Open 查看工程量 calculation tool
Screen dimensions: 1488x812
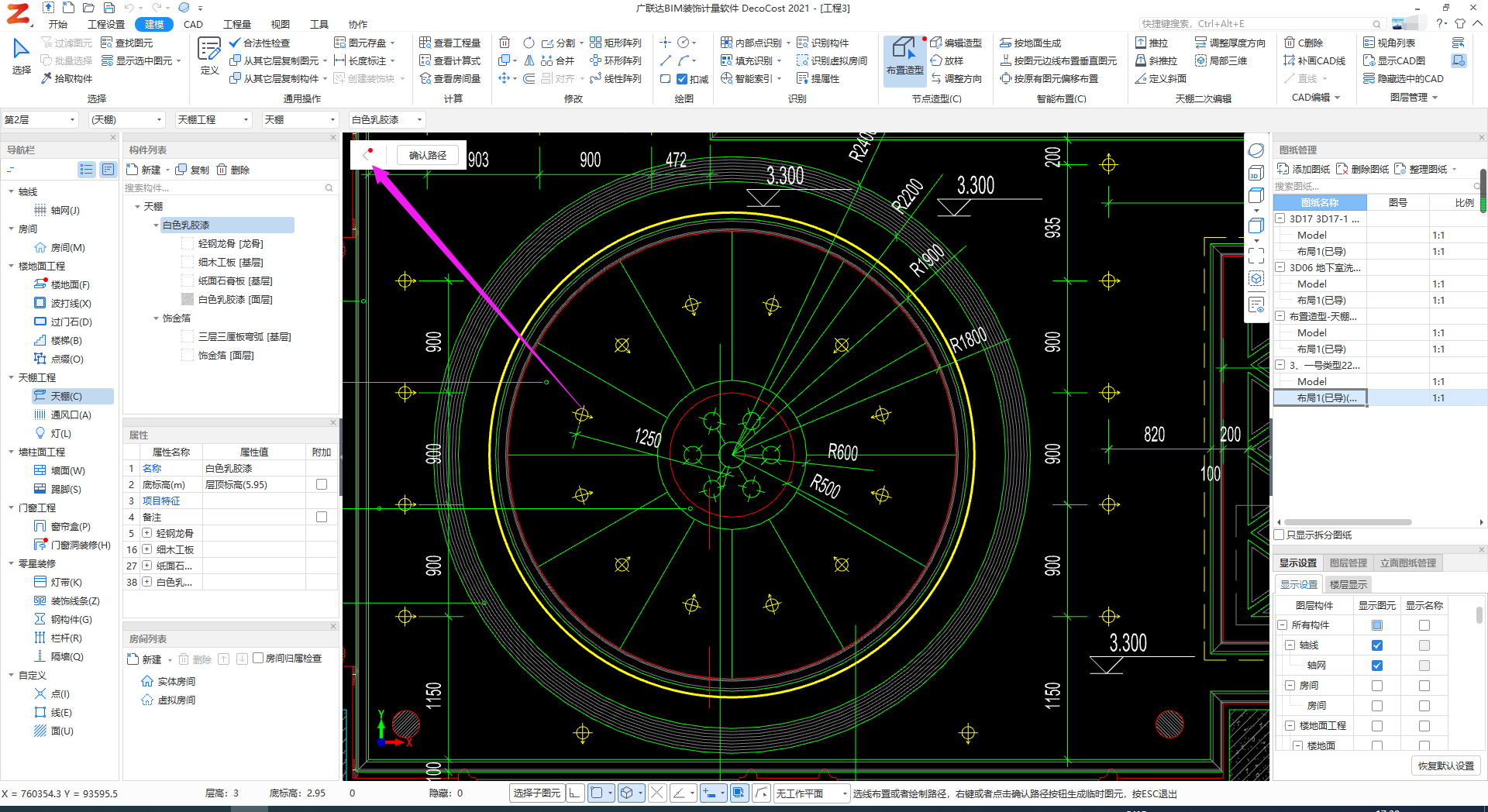point(450,43)
